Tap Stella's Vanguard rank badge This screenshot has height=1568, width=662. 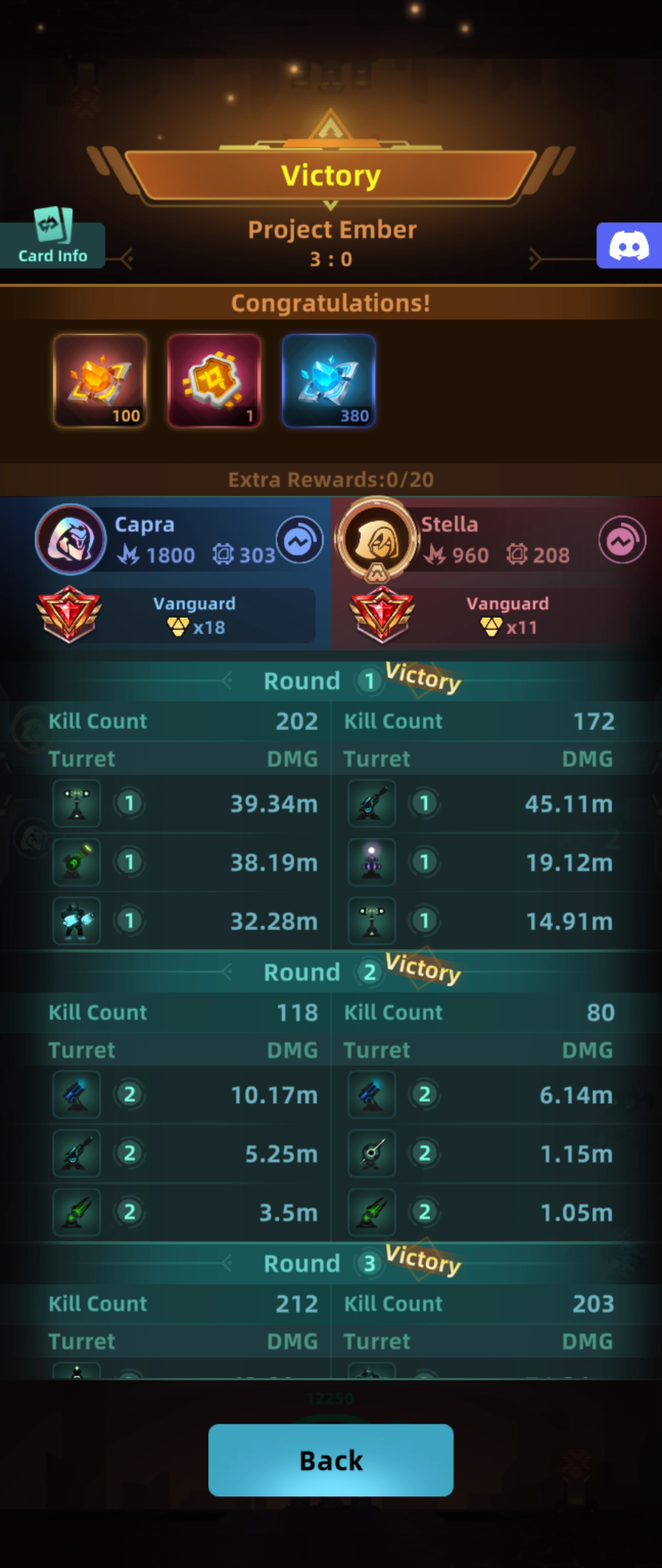[x=382, y=614]
